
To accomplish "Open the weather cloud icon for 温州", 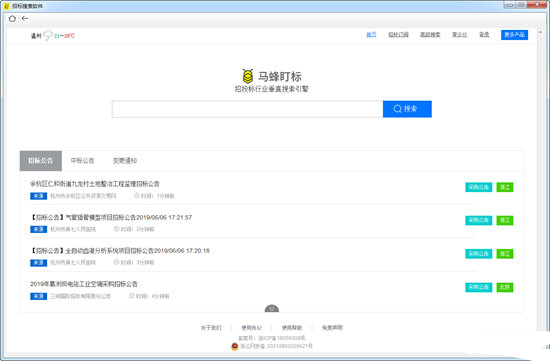I will pyautogui.click(x=47, y=35).
